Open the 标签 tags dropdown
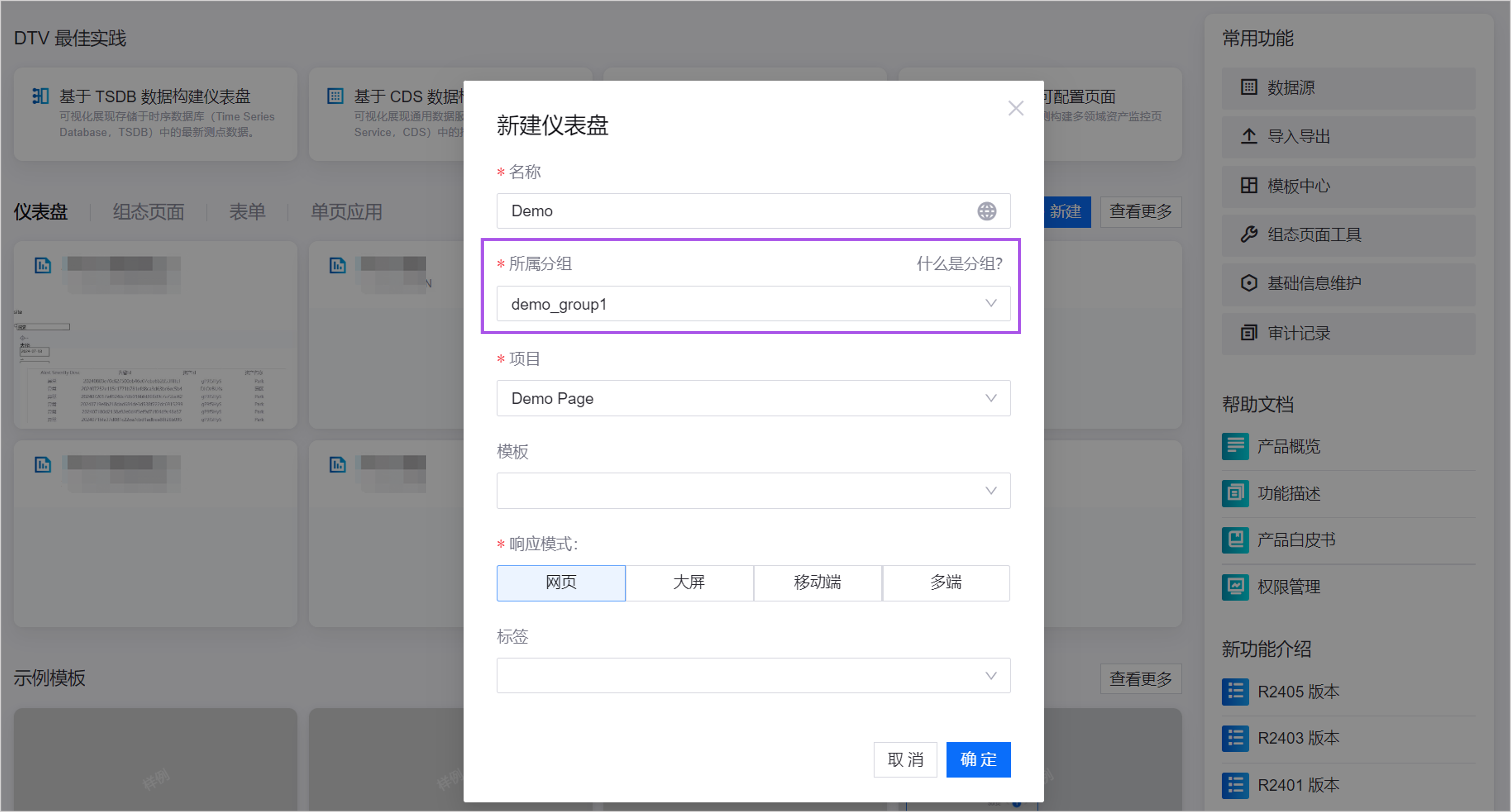 coord(753,675)
